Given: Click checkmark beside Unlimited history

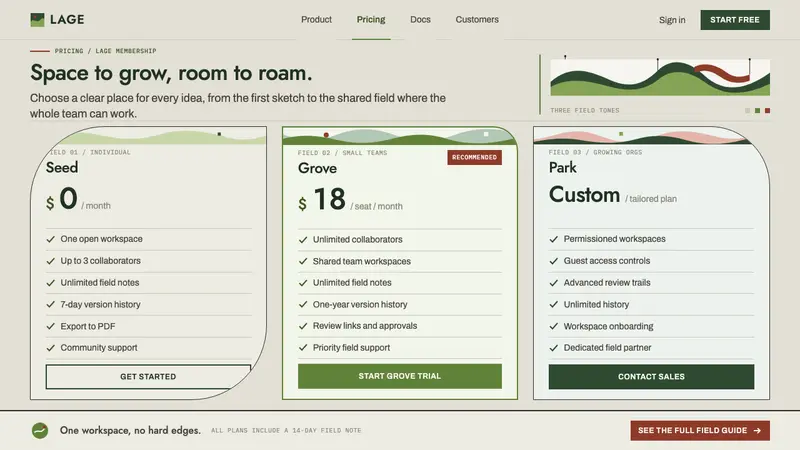Looking at the screenshot, I should point(554,305).
